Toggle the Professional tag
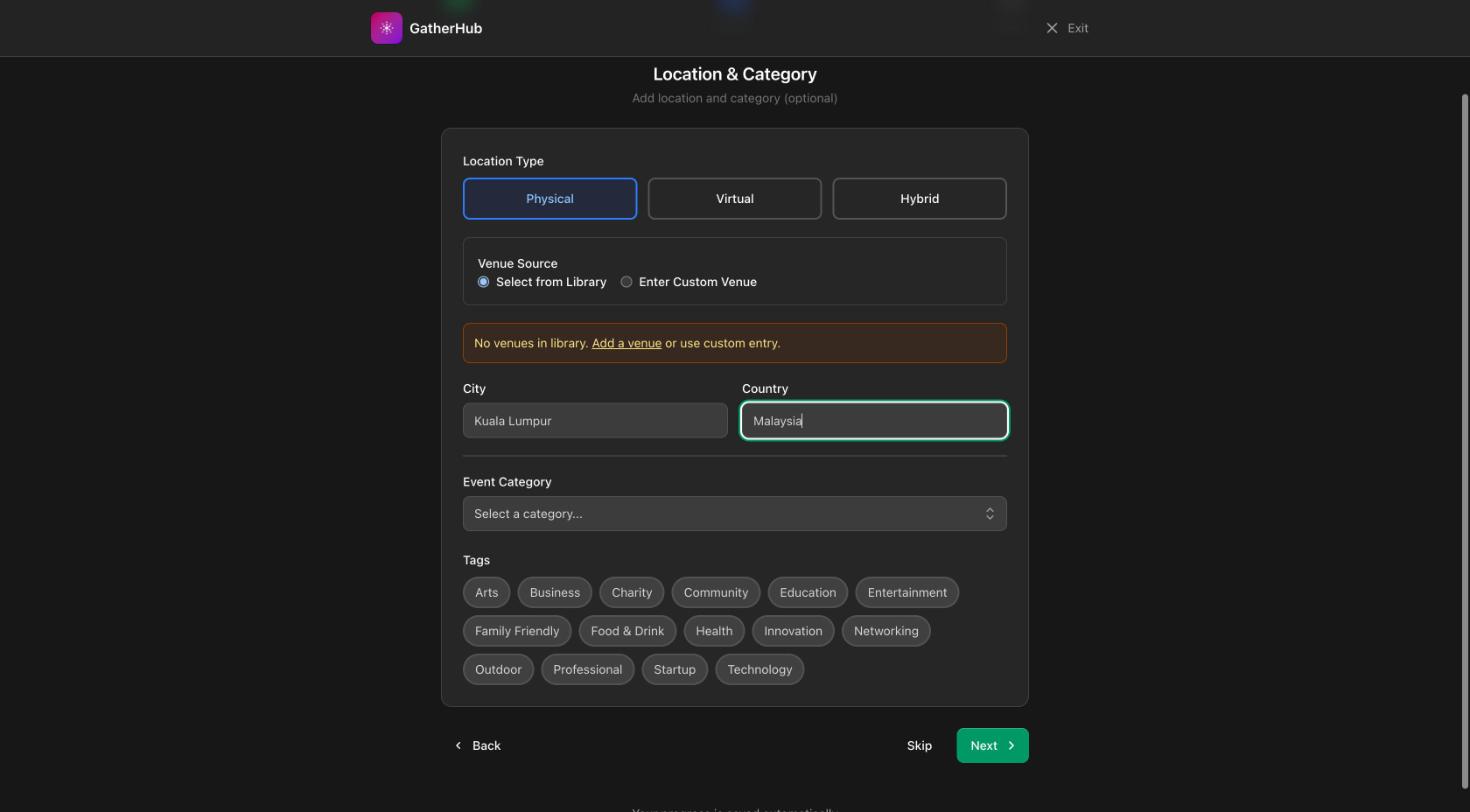Viewport: 1470px width, 812px height. [588, 670]
